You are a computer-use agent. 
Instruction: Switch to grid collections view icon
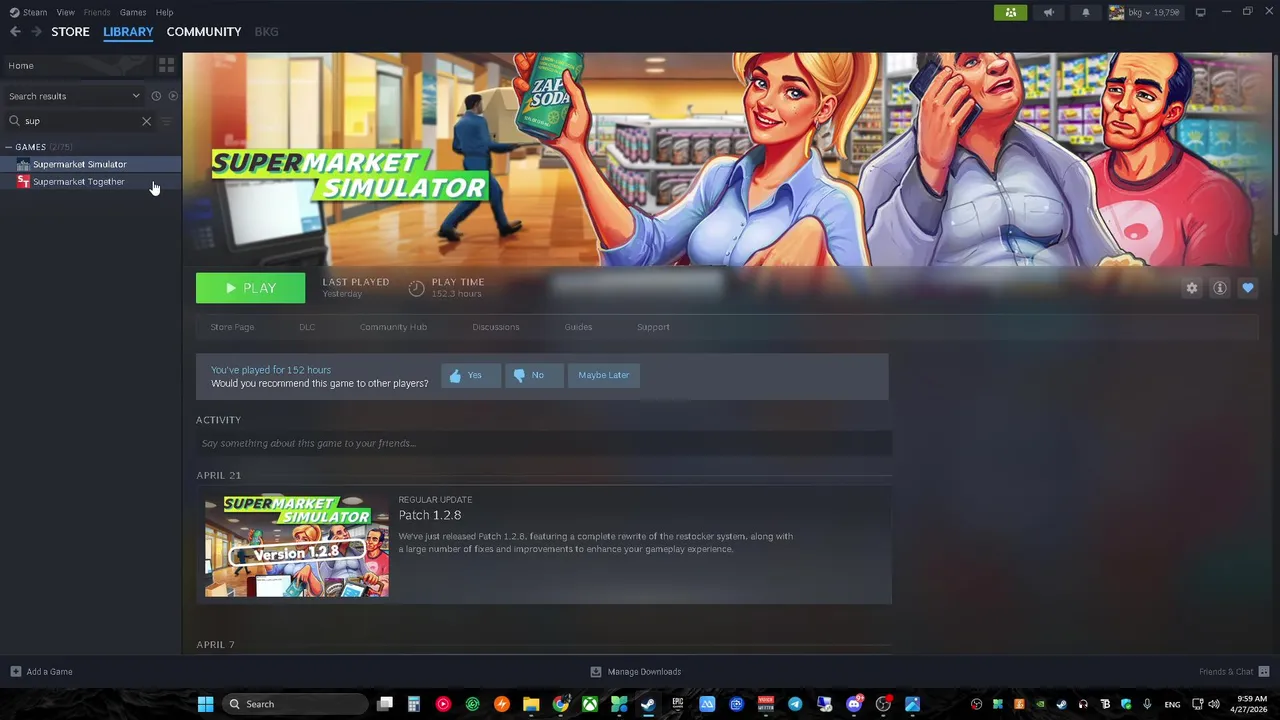coord(167,65)
